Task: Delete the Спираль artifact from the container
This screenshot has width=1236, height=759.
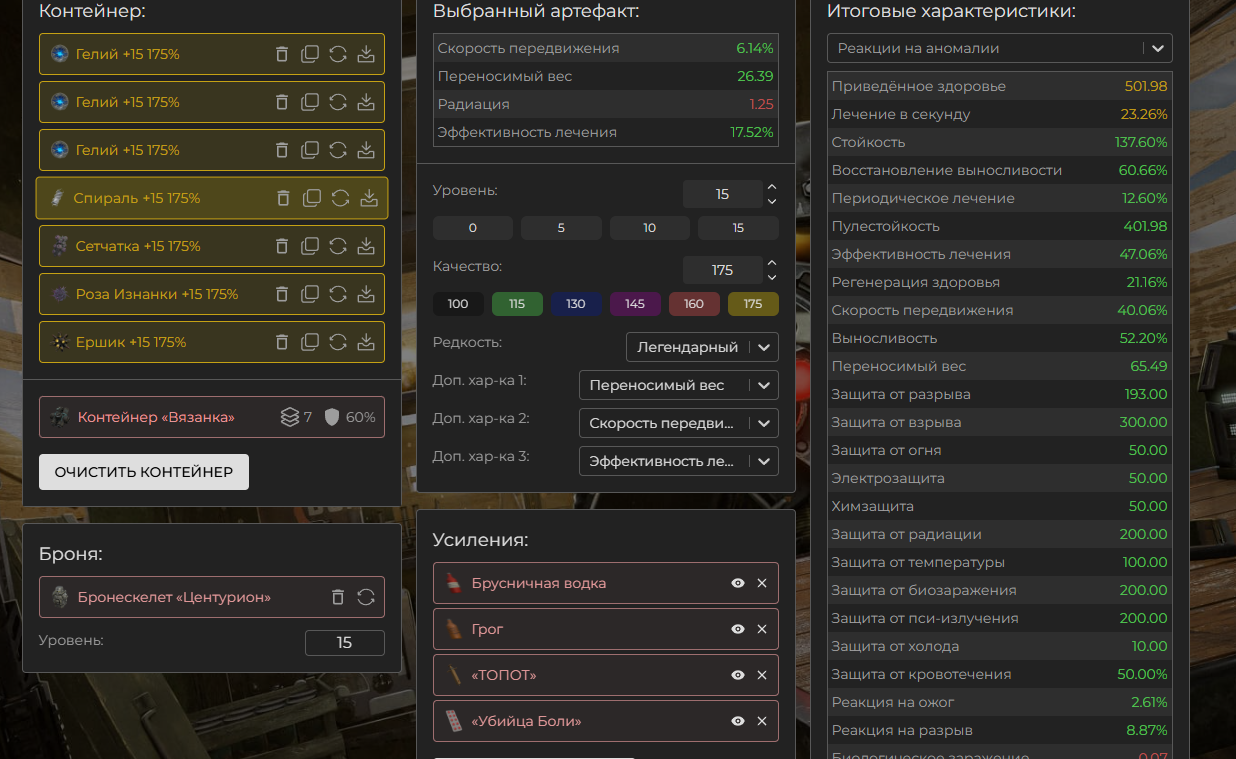Action: coord(284,198)
